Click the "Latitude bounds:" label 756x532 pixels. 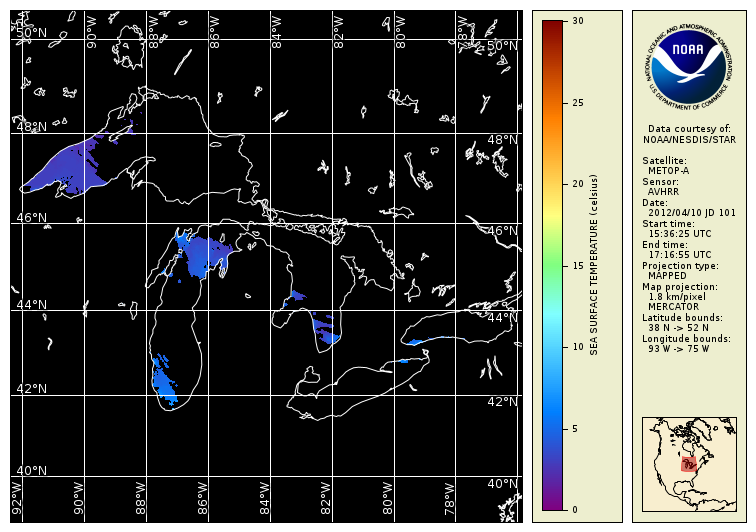[682, 318]
